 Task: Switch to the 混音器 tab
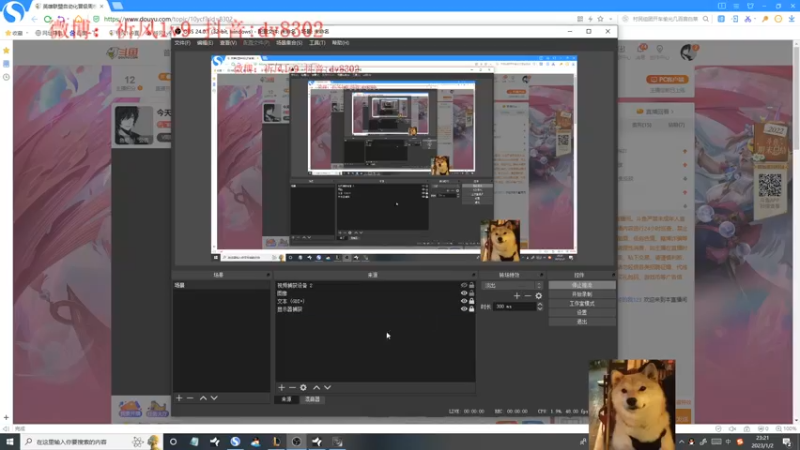[312, 399]
